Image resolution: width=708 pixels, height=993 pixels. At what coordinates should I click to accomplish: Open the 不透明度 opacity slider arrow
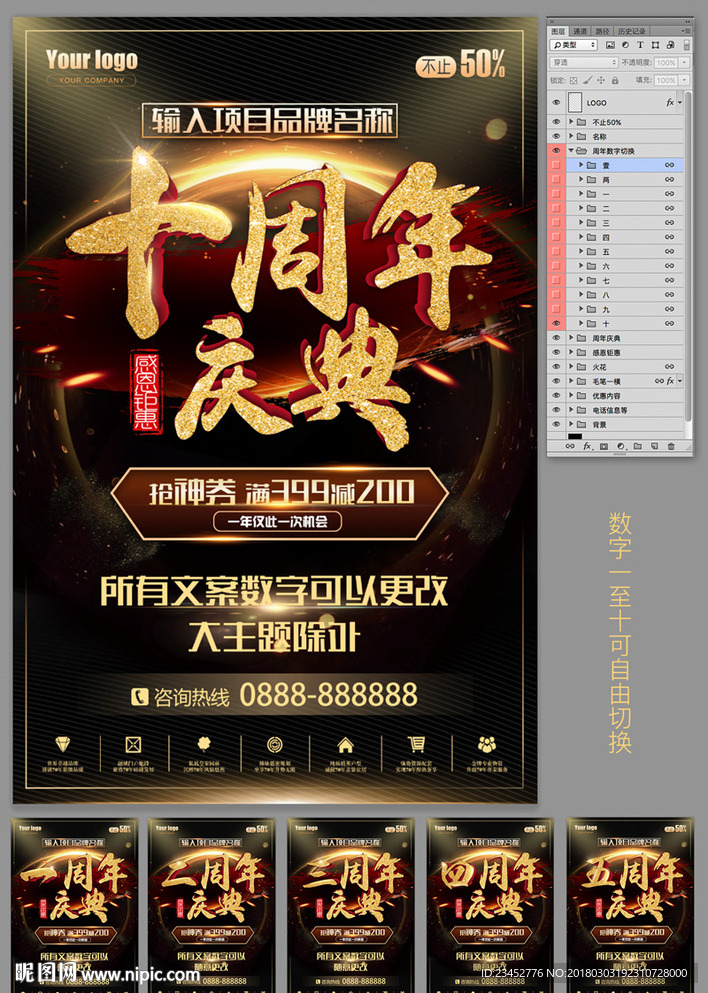point(684,63)
